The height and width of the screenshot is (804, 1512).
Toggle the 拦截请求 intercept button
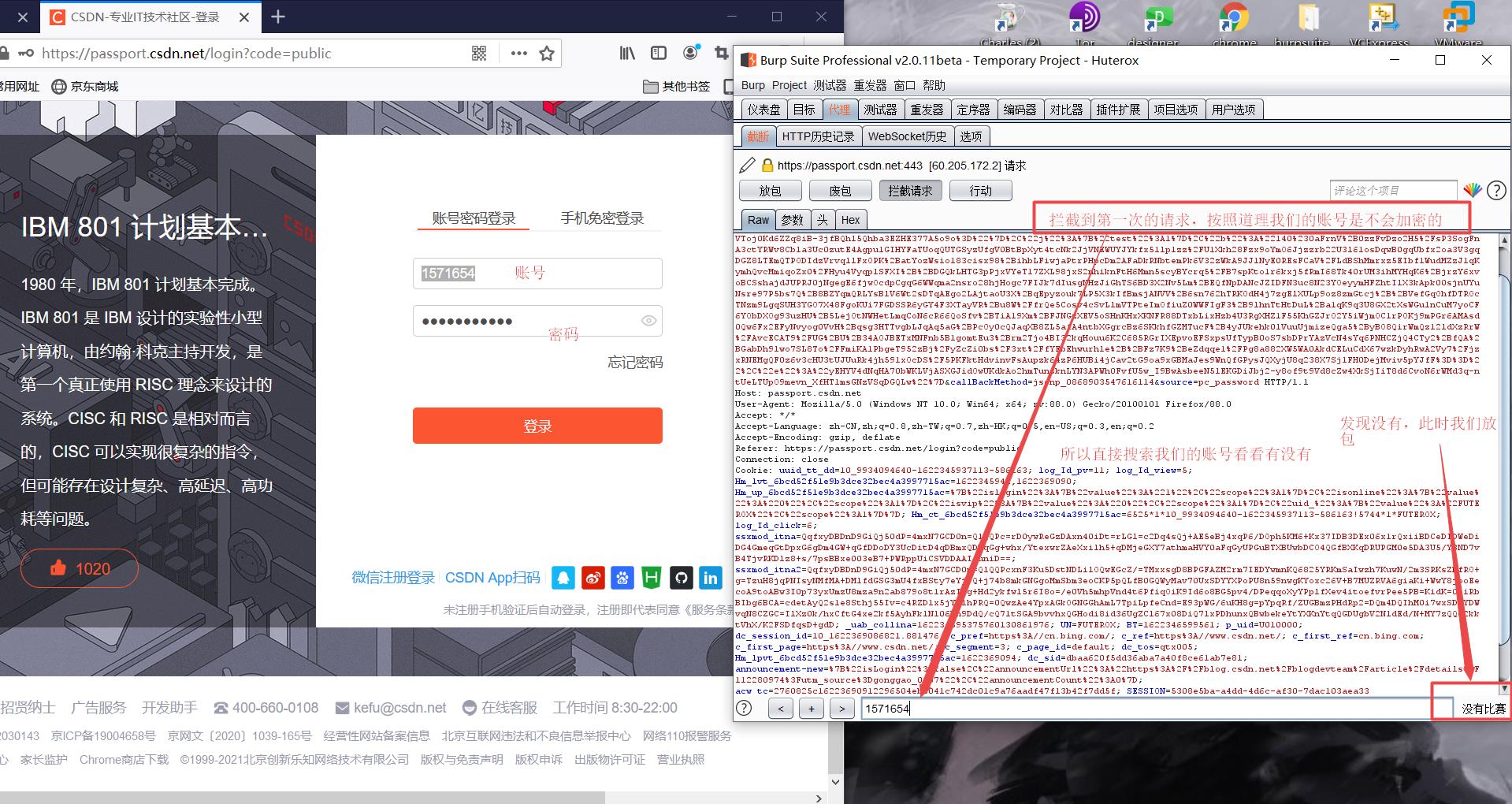910,191
